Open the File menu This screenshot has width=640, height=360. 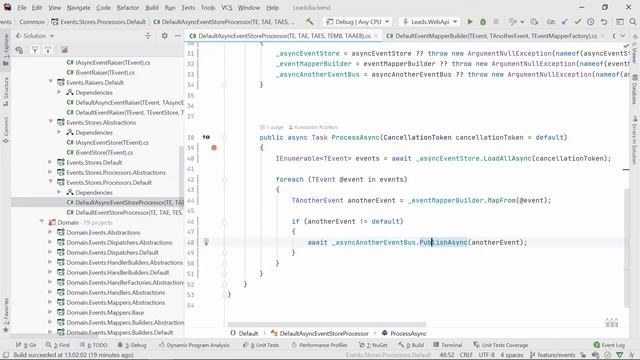tap(21, 7)
